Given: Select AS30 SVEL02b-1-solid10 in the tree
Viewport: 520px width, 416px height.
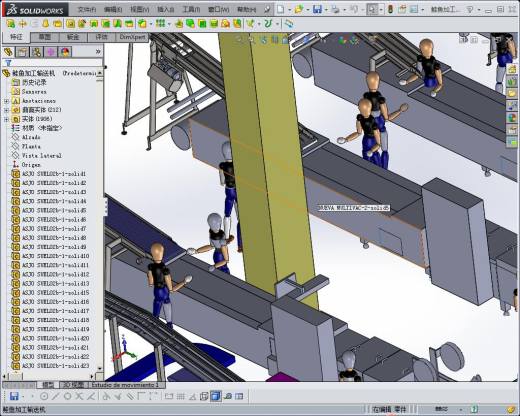Looking at the screenshot, I should point(50,256).
